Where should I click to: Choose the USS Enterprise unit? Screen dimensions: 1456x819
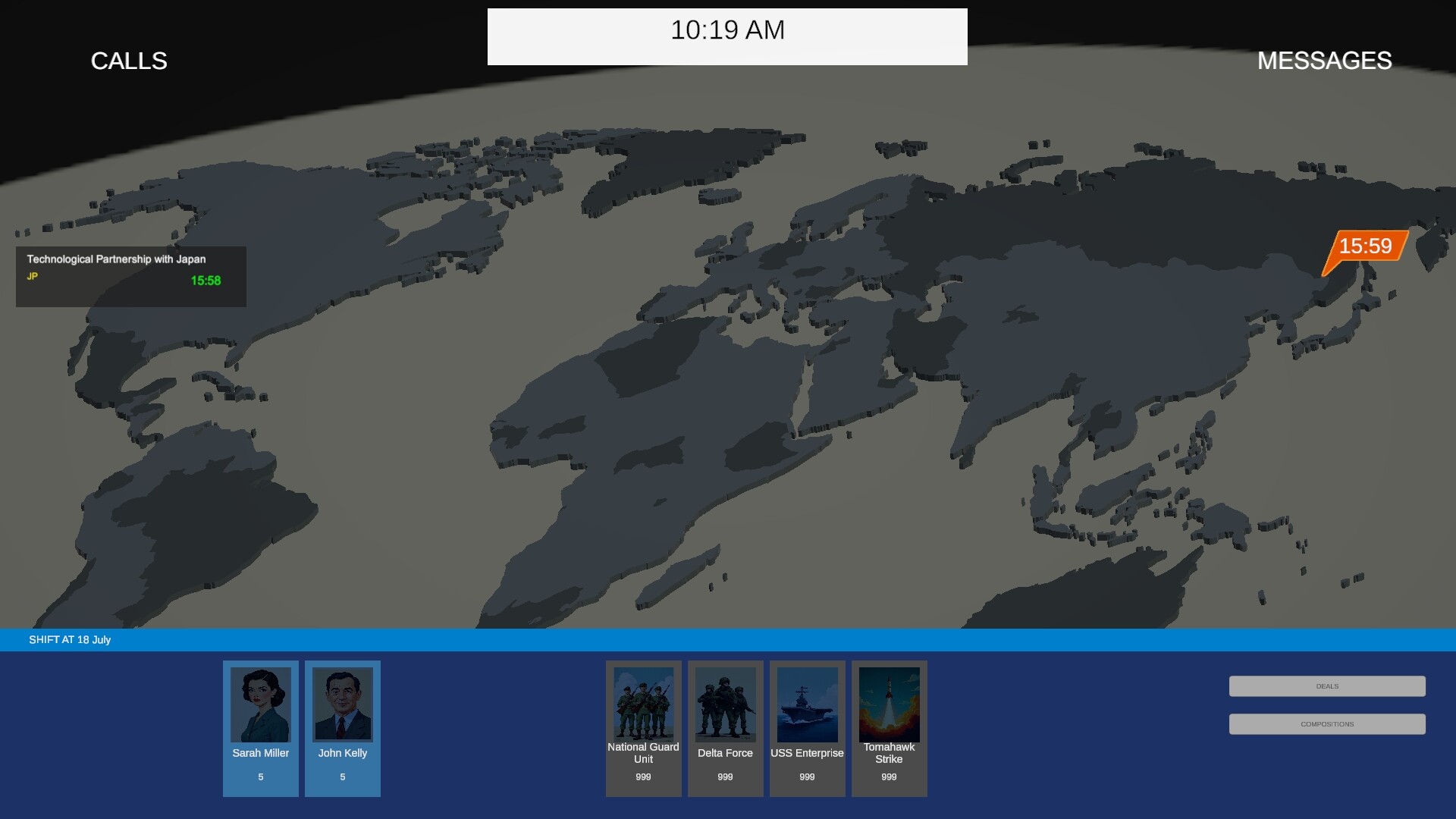[x=807, y=728]
